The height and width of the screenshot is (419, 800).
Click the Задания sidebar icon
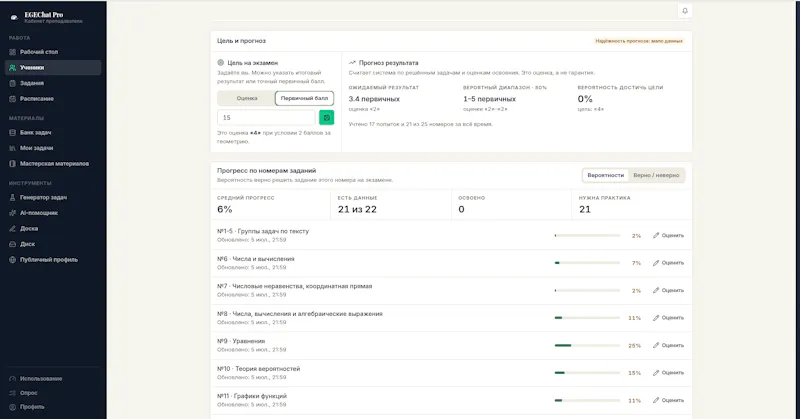tap(13, 83)
